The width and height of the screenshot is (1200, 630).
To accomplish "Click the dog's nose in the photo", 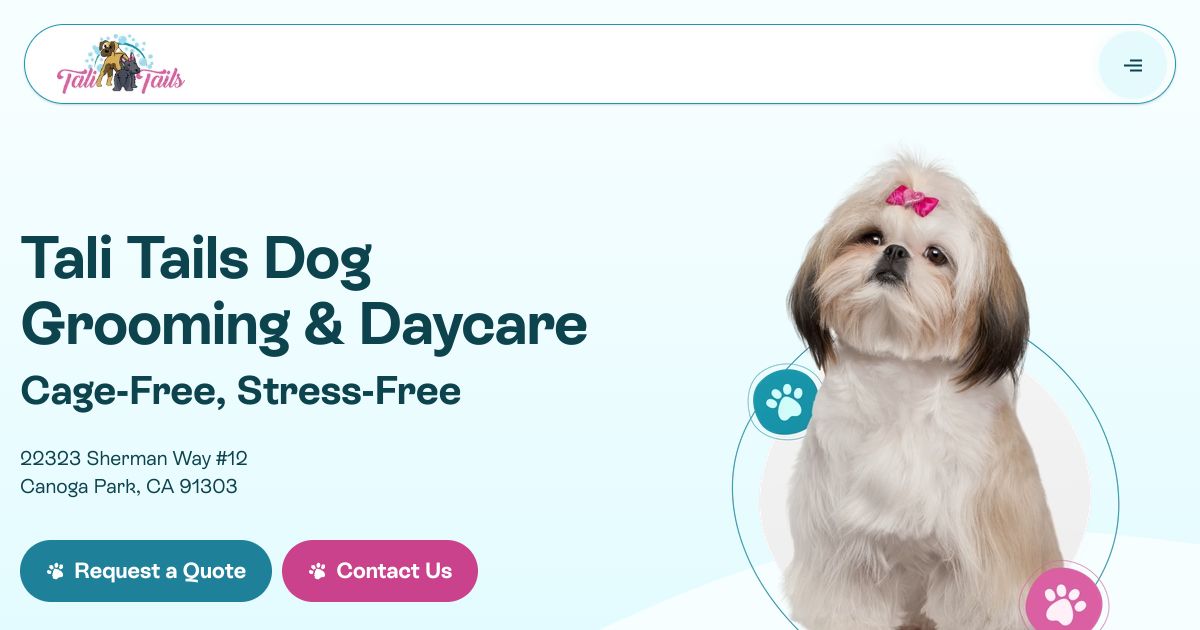I will pos(894,253).
